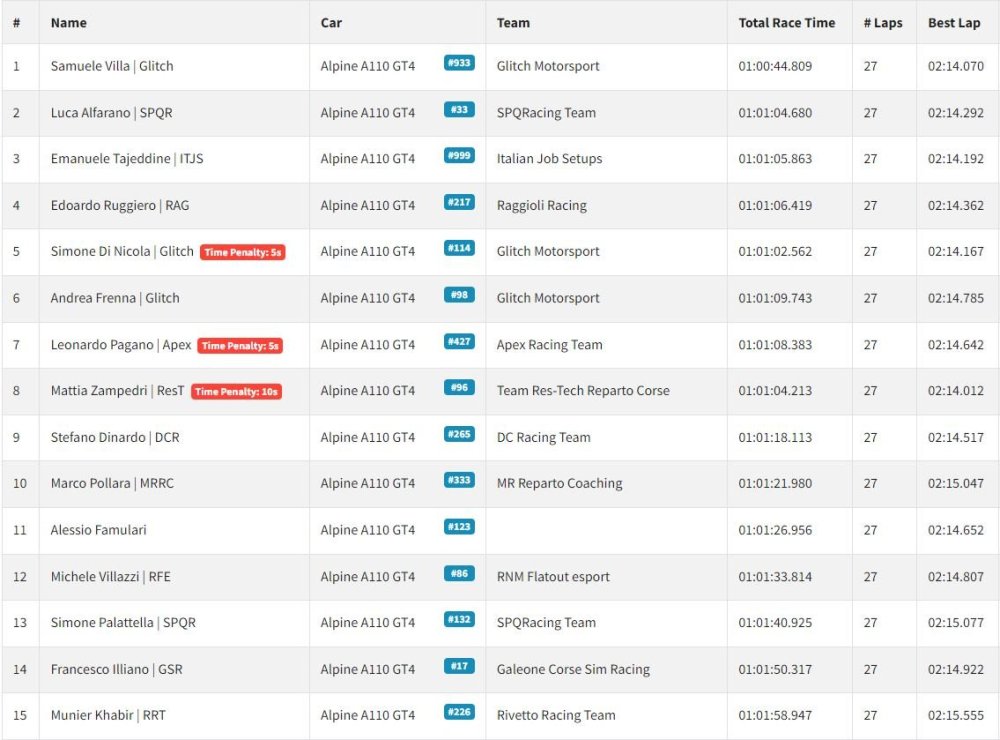The width and height of the screenshot is (1000, 740).
Task: Select driver name Munier Khabir | RRT
Action: pyautogui.click(x=108, y=715)
